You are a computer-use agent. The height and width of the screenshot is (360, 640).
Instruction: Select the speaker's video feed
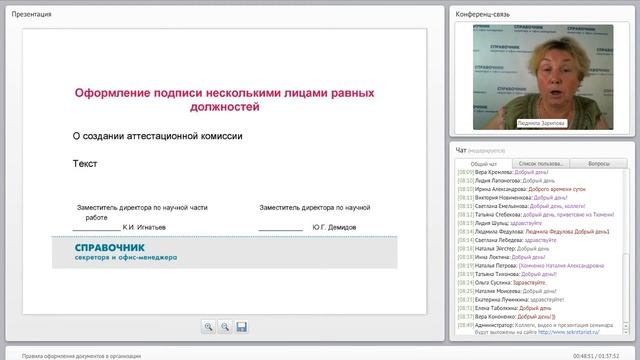click(x=543, y=77)
